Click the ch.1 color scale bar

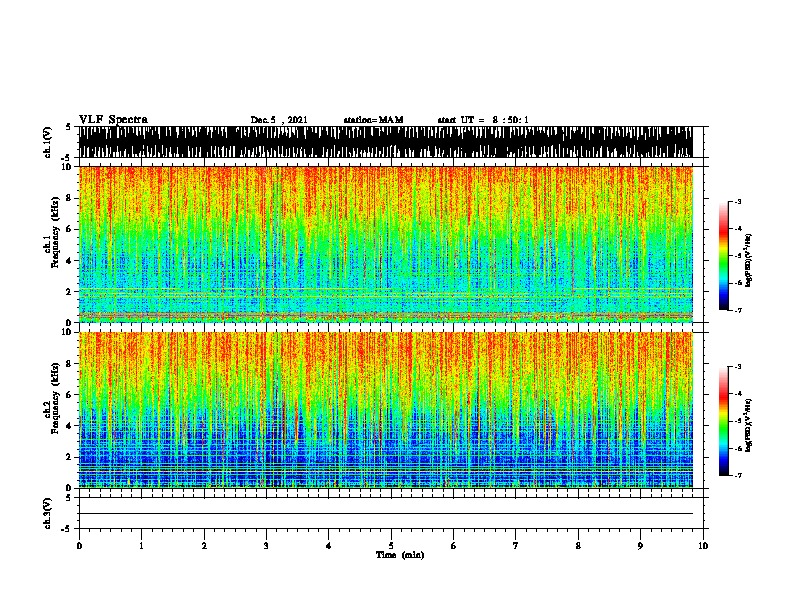[x=724, y=256]
